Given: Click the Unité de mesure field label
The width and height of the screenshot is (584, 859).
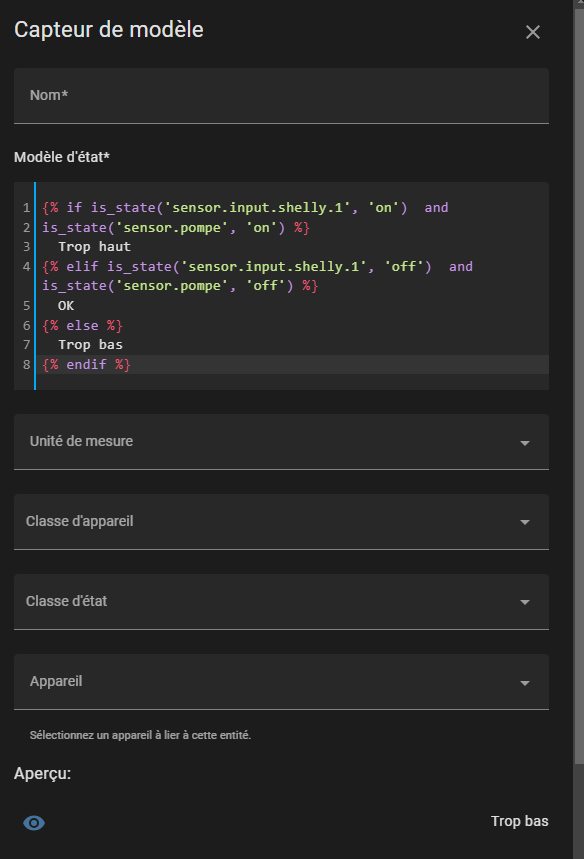Looking at the screenshot, I should coord(81,441).
